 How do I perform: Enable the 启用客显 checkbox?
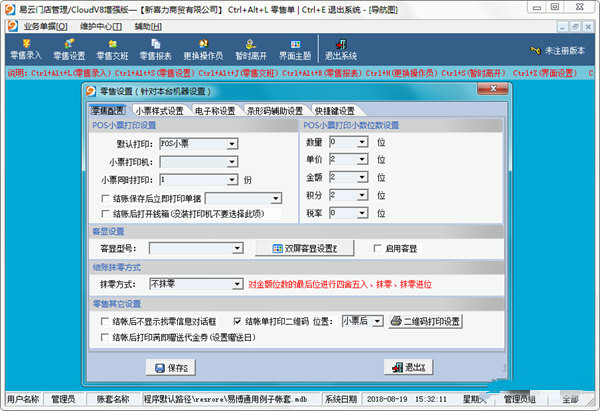(377, 249)
